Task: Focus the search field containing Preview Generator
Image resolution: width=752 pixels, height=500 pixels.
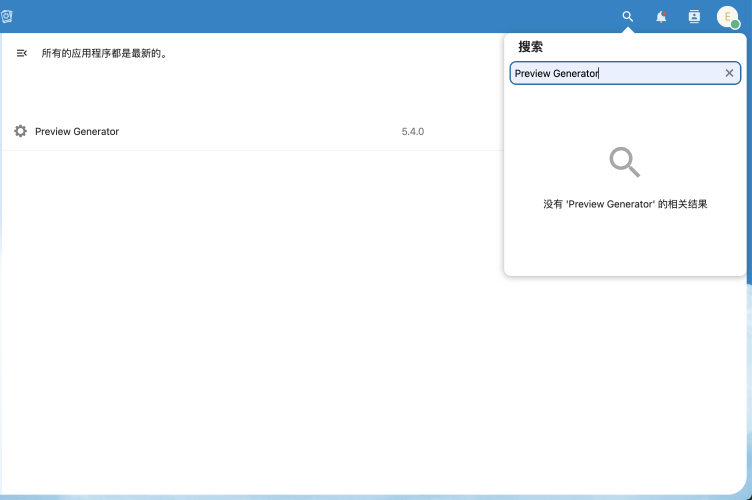Action: click(610, 73)
